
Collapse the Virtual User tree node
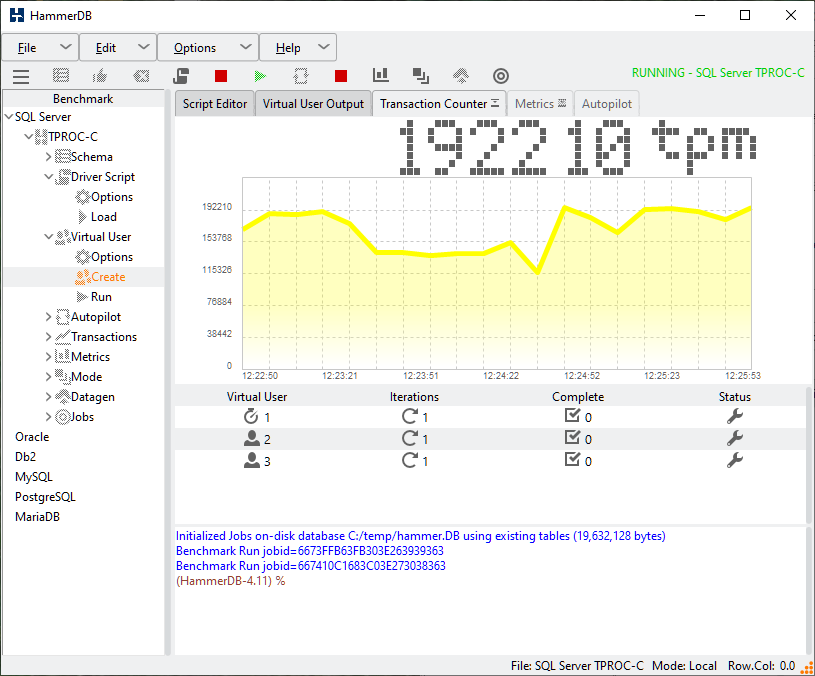coord(48,237)
